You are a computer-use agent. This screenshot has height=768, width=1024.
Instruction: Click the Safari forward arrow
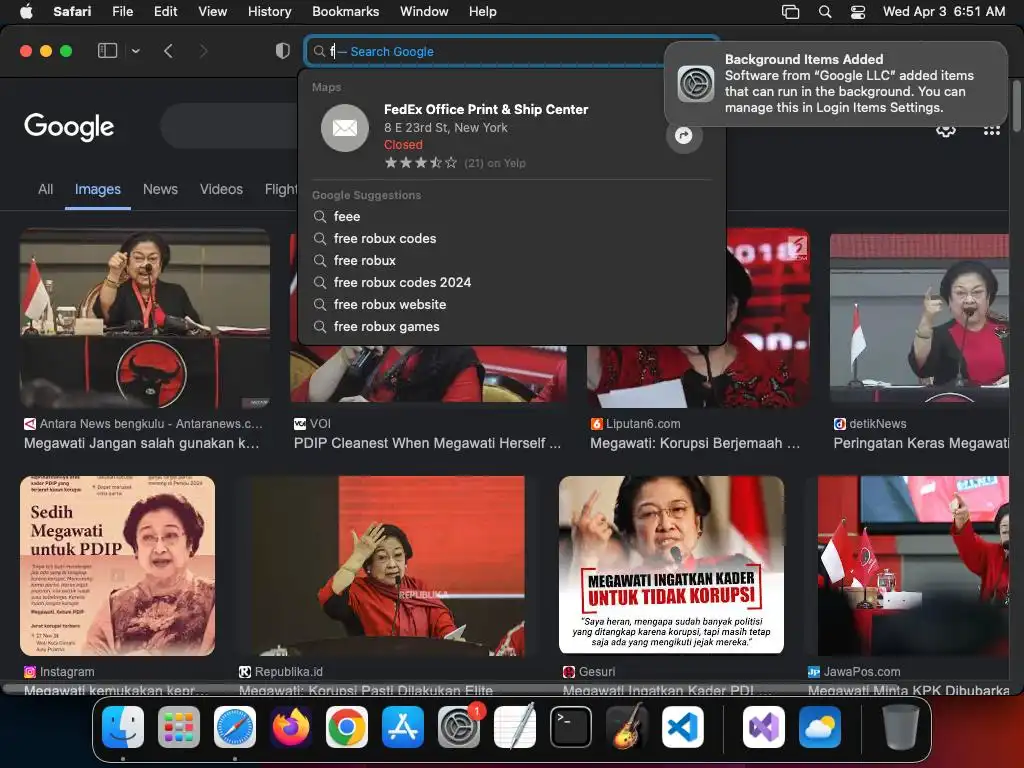[x=203, y=51]
